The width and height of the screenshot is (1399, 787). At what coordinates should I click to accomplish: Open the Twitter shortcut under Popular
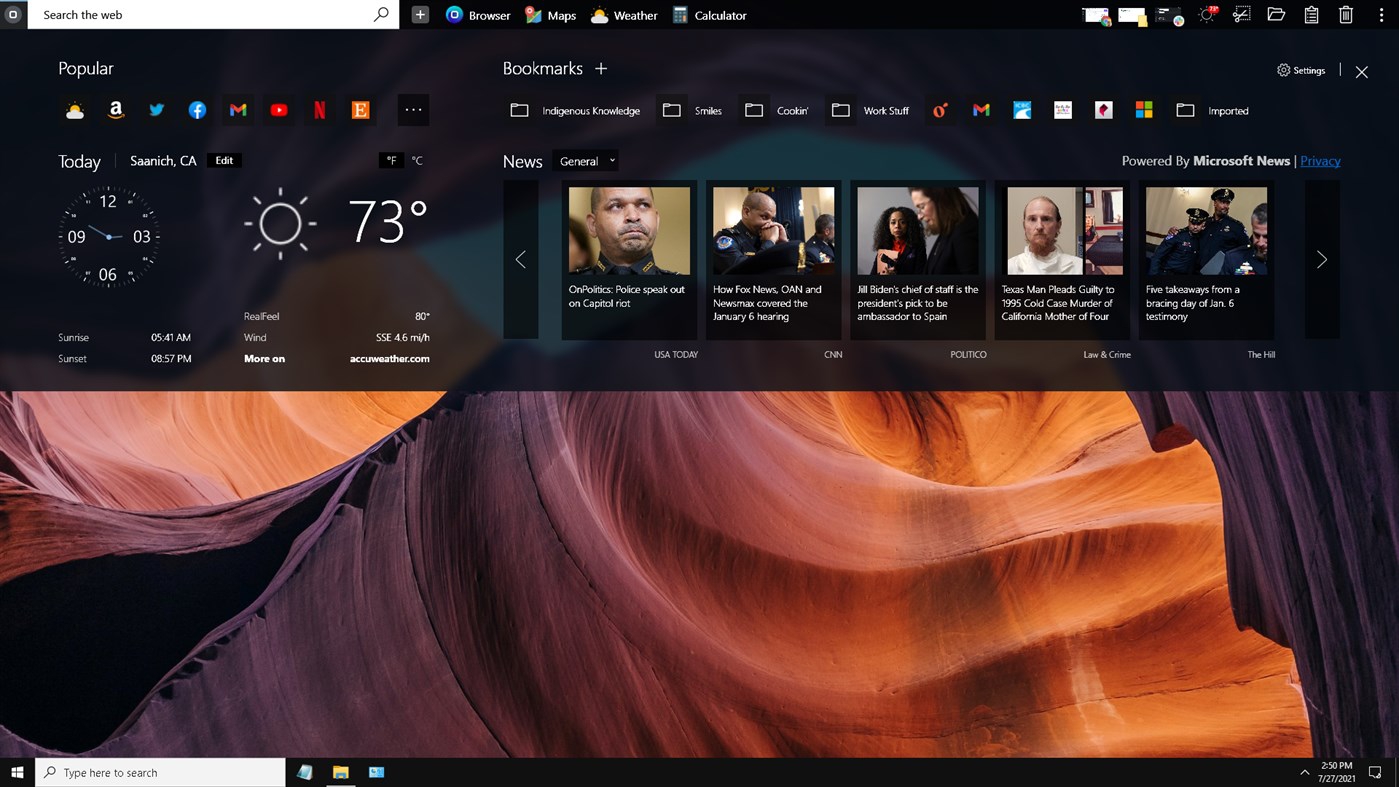click(x=157, y=110)
